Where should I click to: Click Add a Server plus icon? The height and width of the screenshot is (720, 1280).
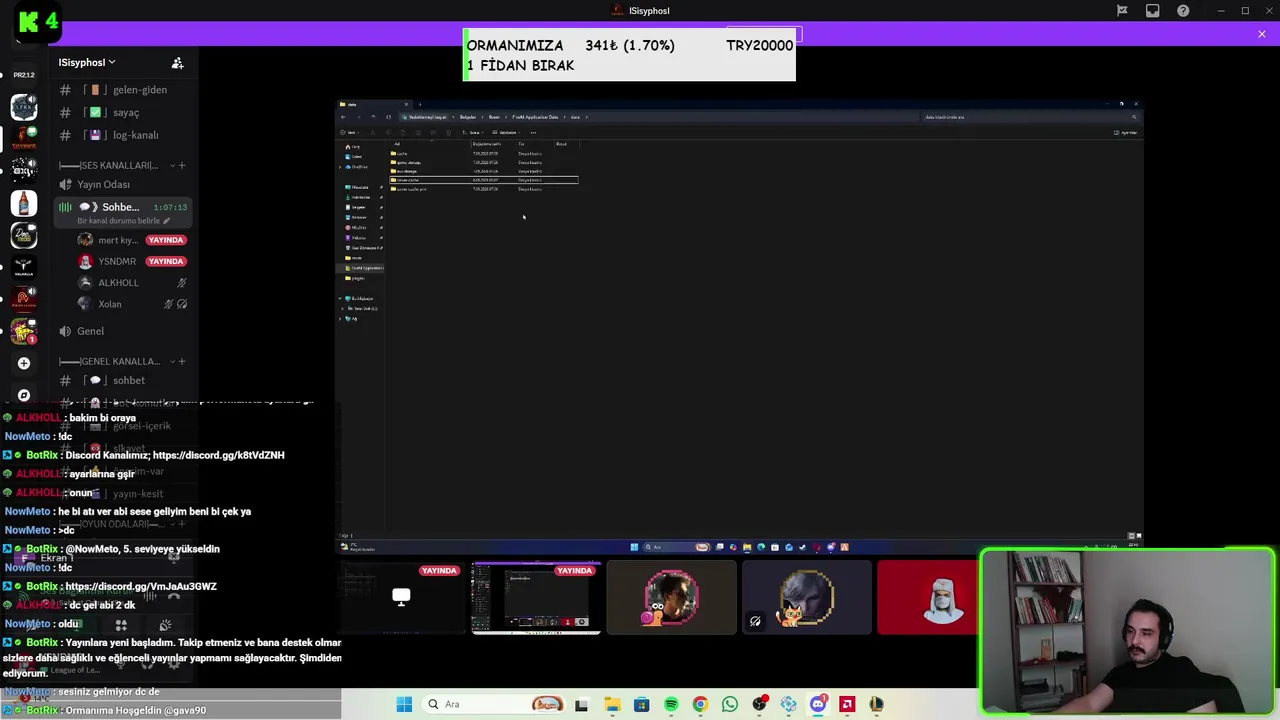click(x=24, y=363)
